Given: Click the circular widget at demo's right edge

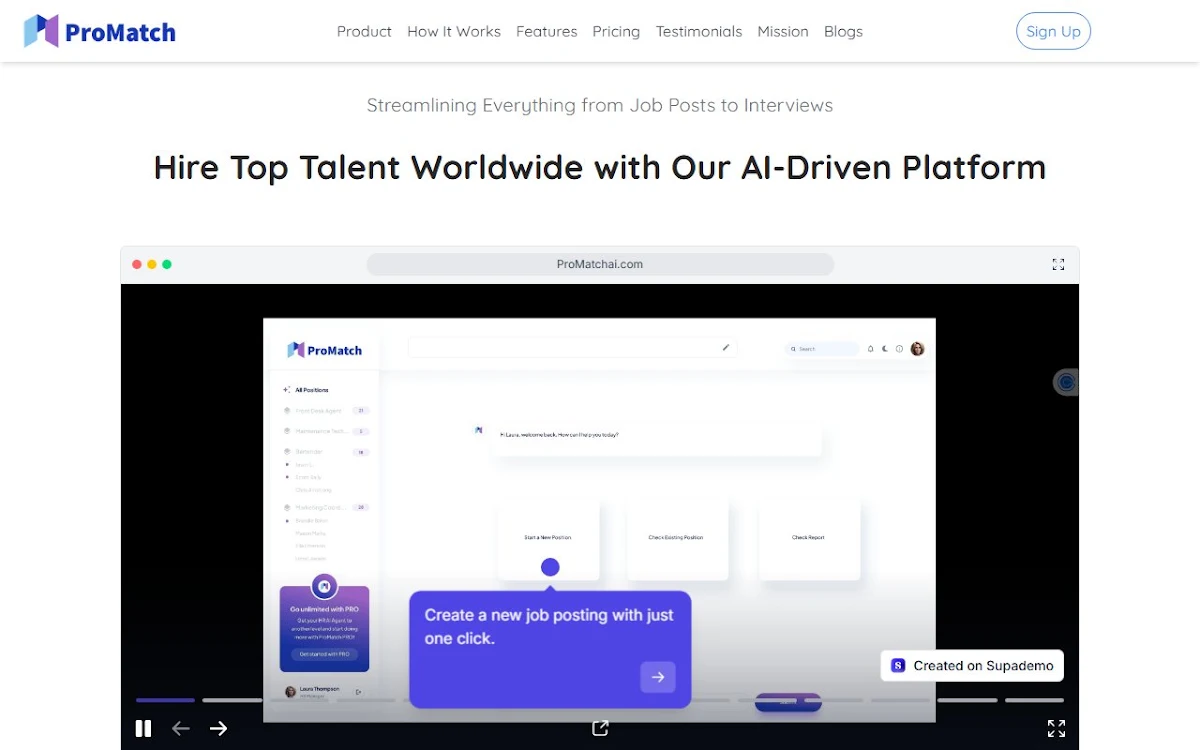Looking at the screenshot, I should (x=1066, y=382).
